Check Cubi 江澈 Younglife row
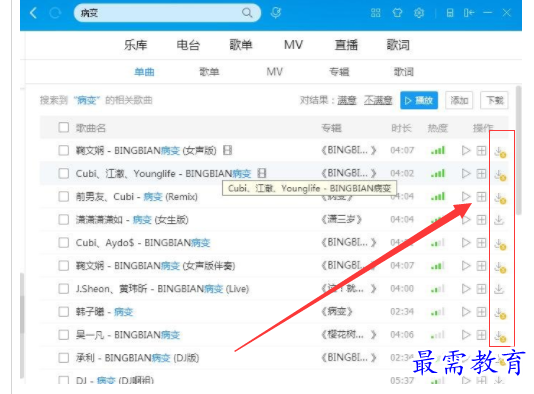 pos(63,173)
